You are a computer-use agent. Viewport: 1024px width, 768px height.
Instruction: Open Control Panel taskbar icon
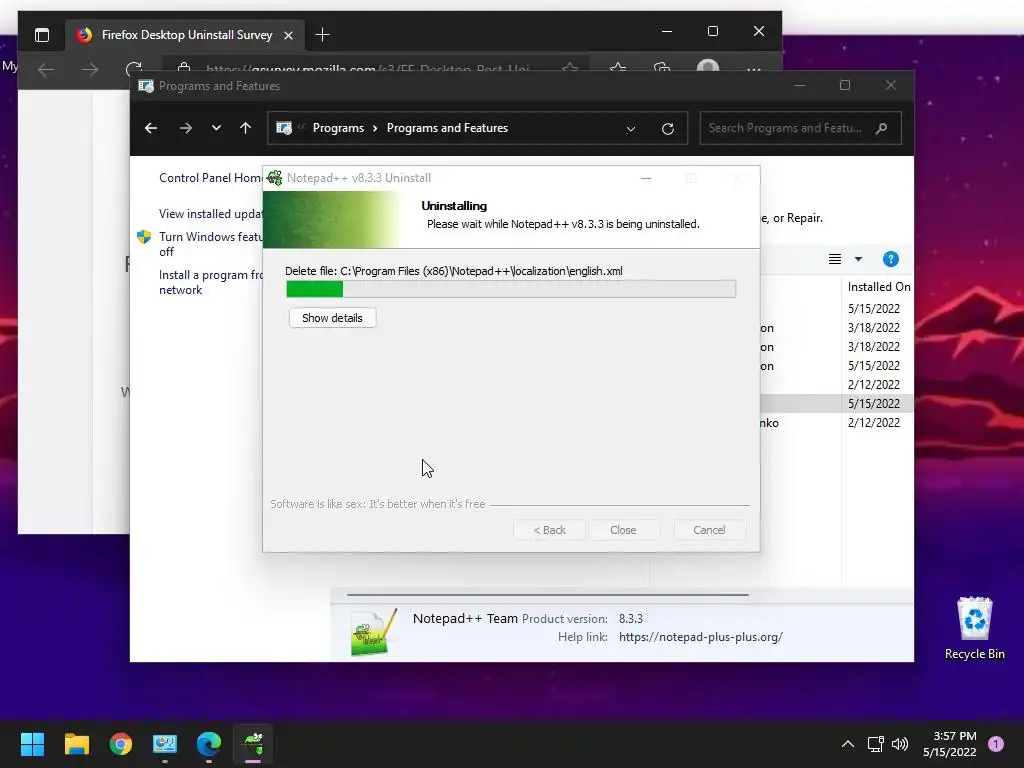coord(165,744)
